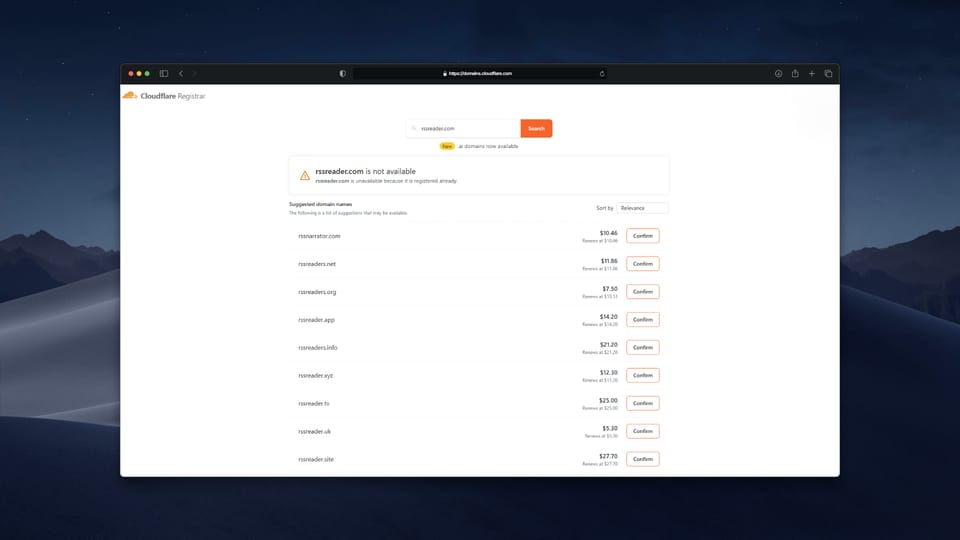Confirm the rssreader.site domain
This screenshot has height=540, width=960.
click(643, 459)
